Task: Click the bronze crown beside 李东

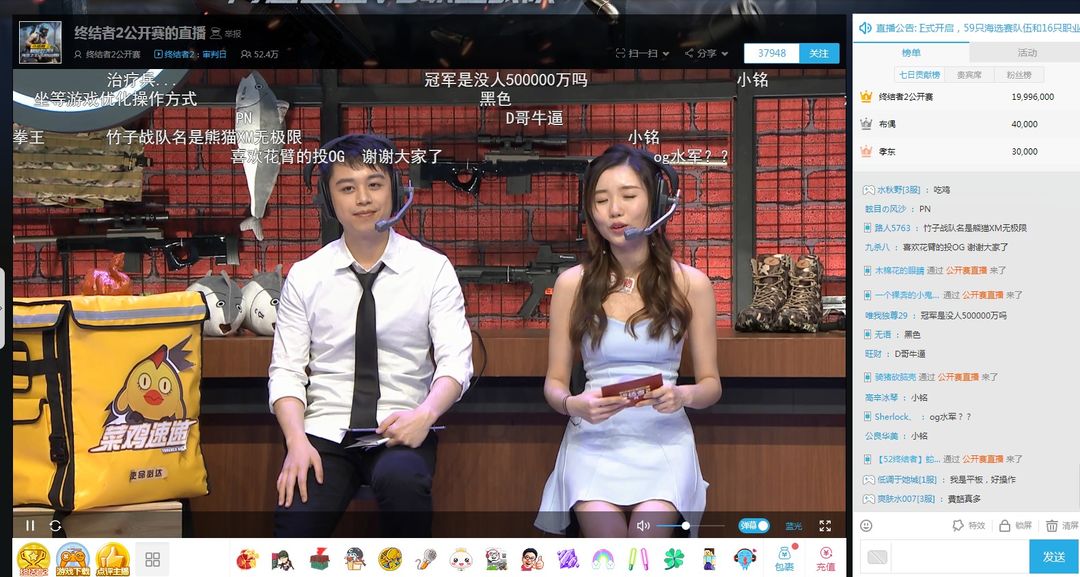Action: (x=866, y=151)
